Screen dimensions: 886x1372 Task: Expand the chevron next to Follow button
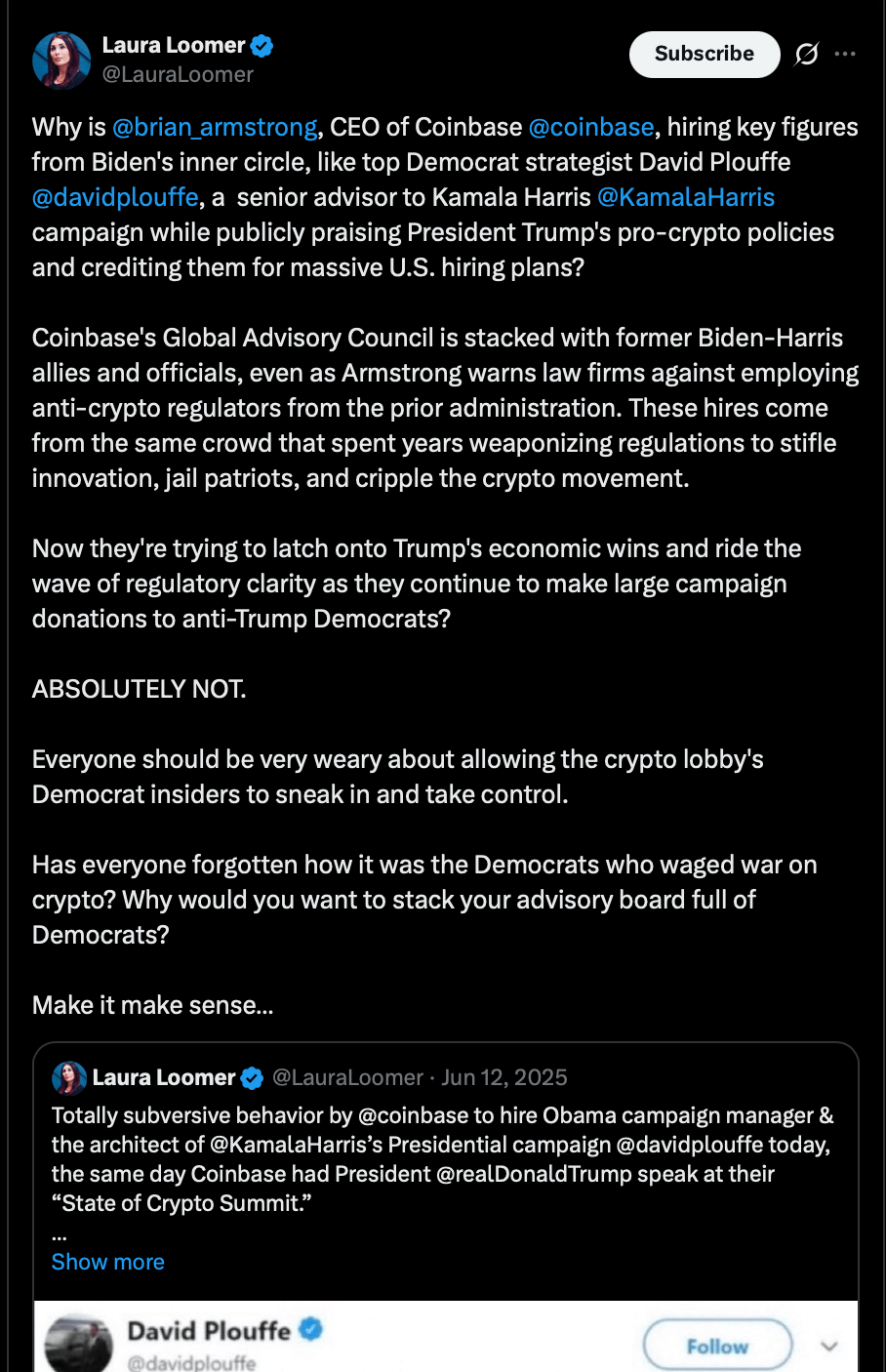coord(829,1347)
